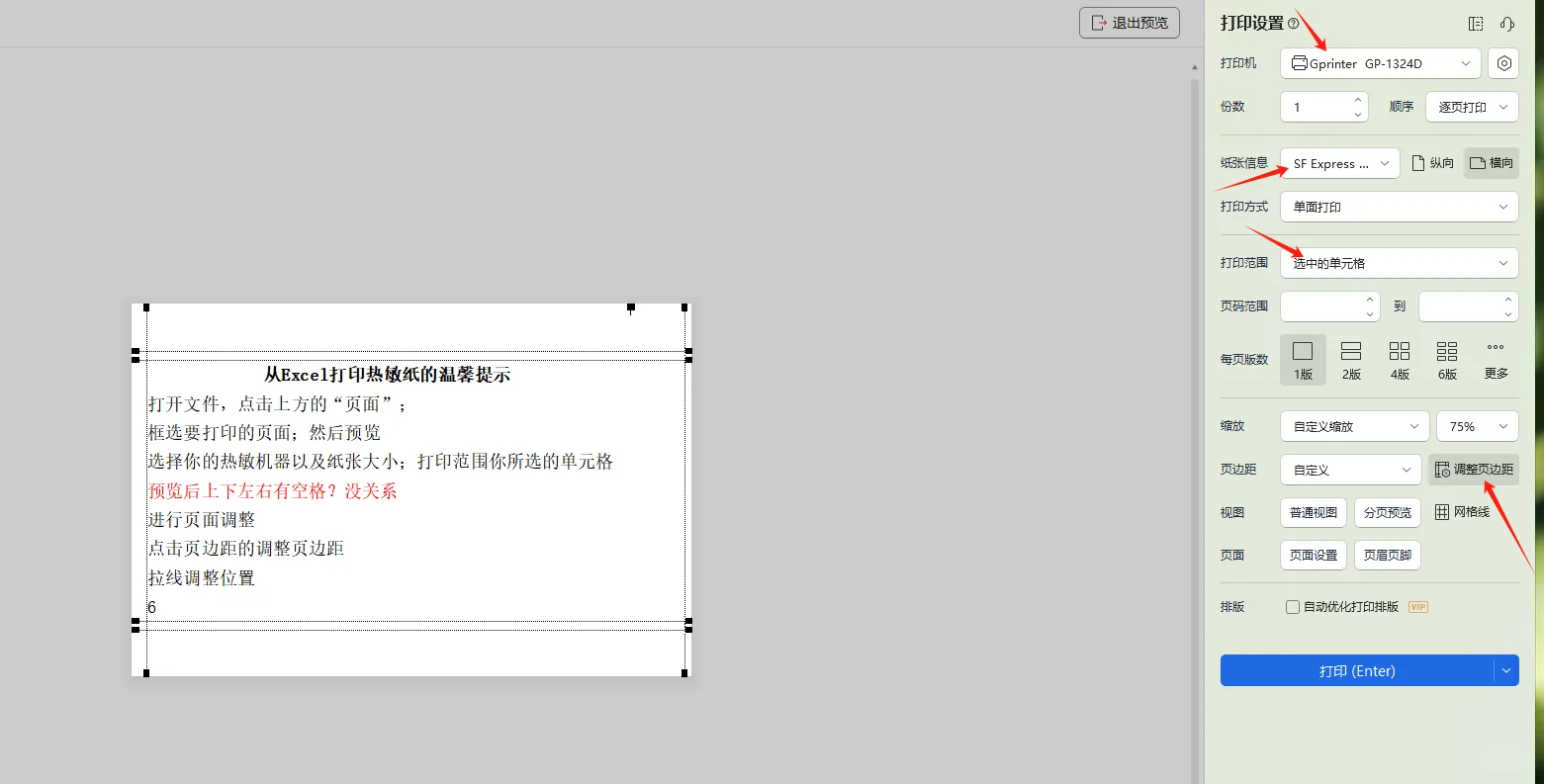Open the 更多 more page layouts option

(1495, 359)
